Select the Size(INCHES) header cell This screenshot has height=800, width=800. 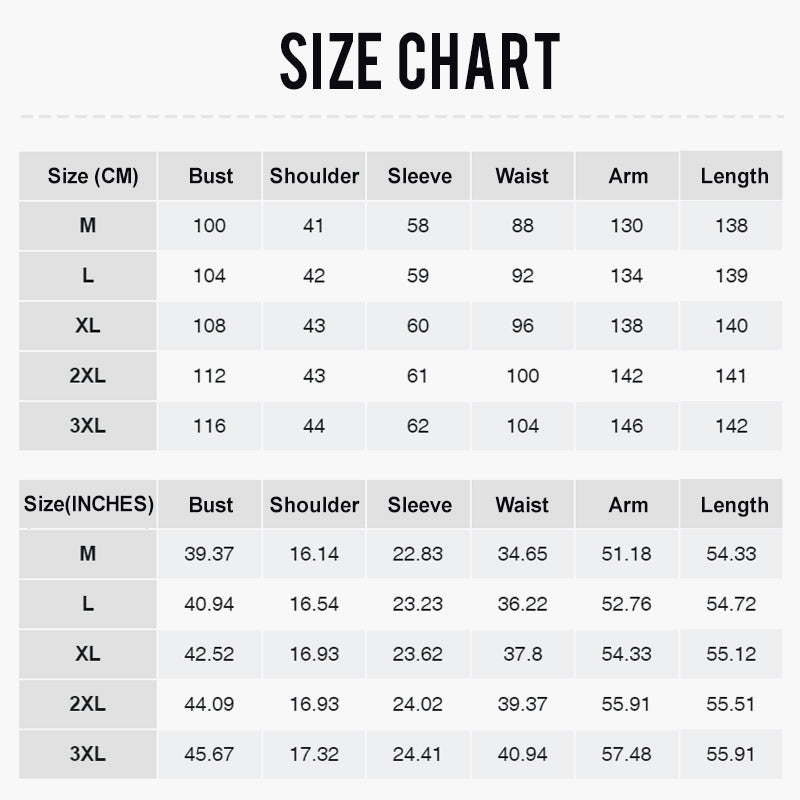point(88,505)
